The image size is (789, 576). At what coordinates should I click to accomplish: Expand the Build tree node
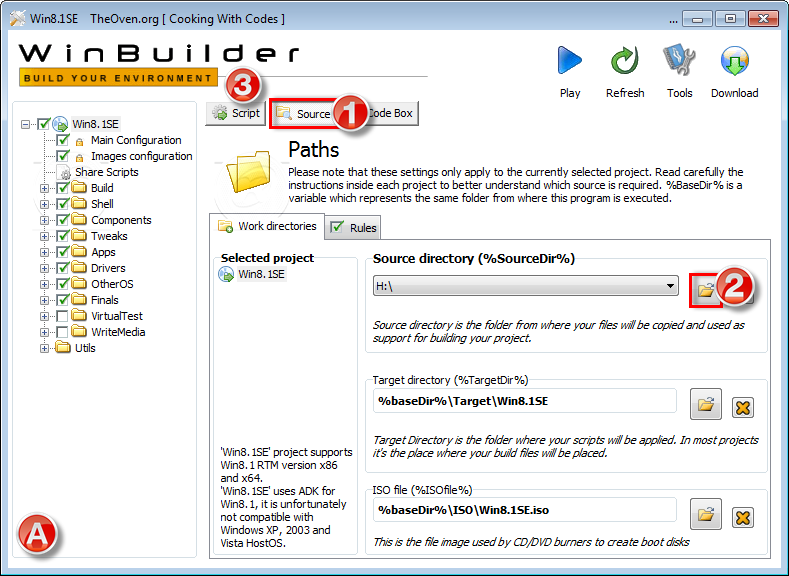click(x=44, y=189)
